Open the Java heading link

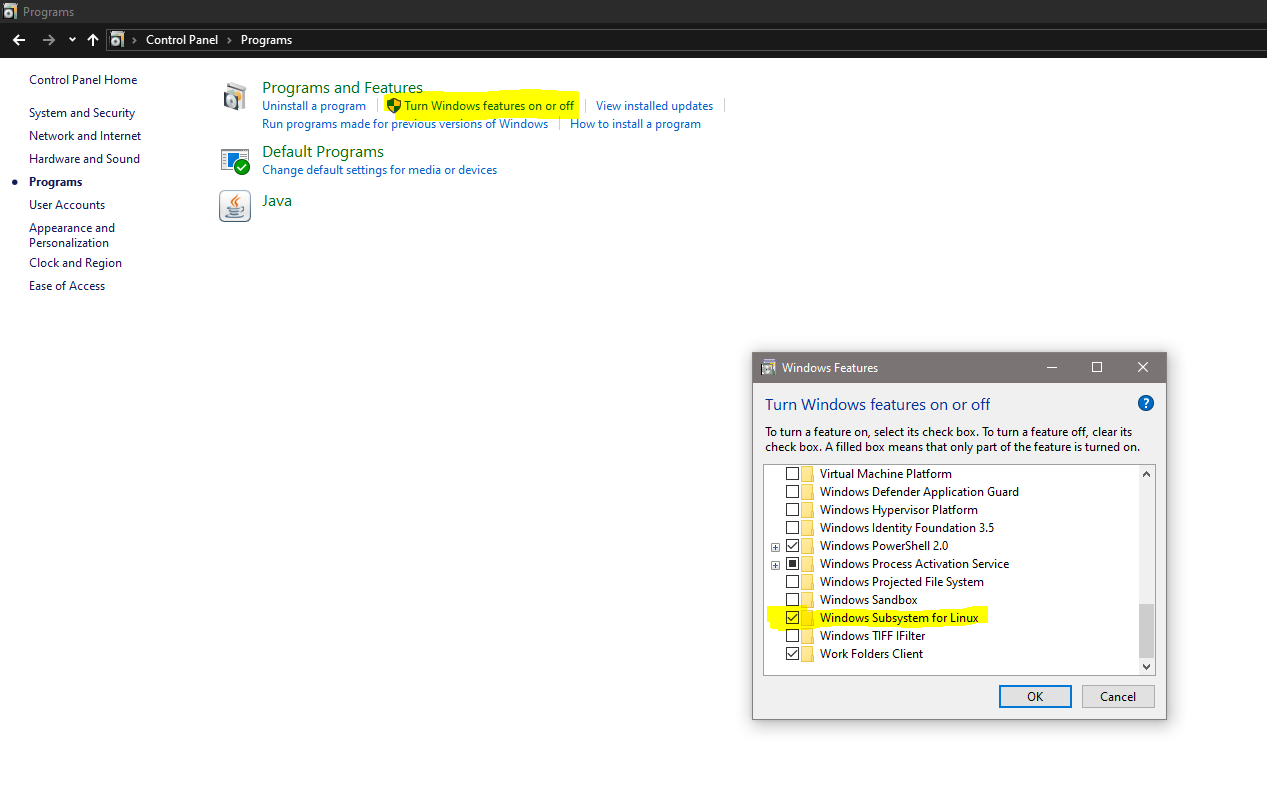coord(277,201)
